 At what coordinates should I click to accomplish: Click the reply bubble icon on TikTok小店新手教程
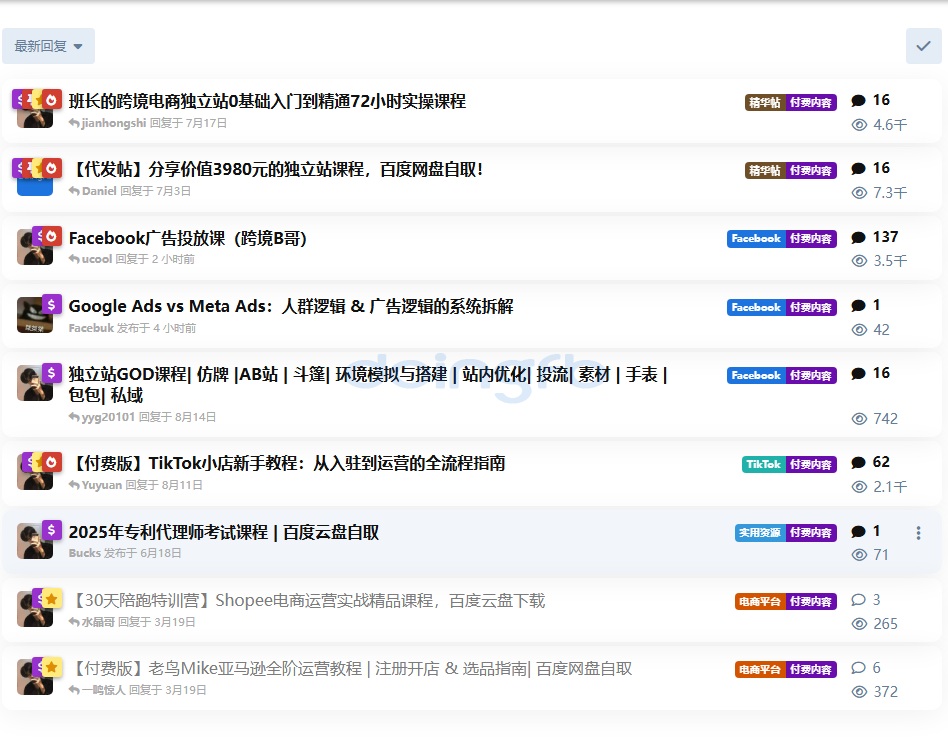(x=858, y=463)
